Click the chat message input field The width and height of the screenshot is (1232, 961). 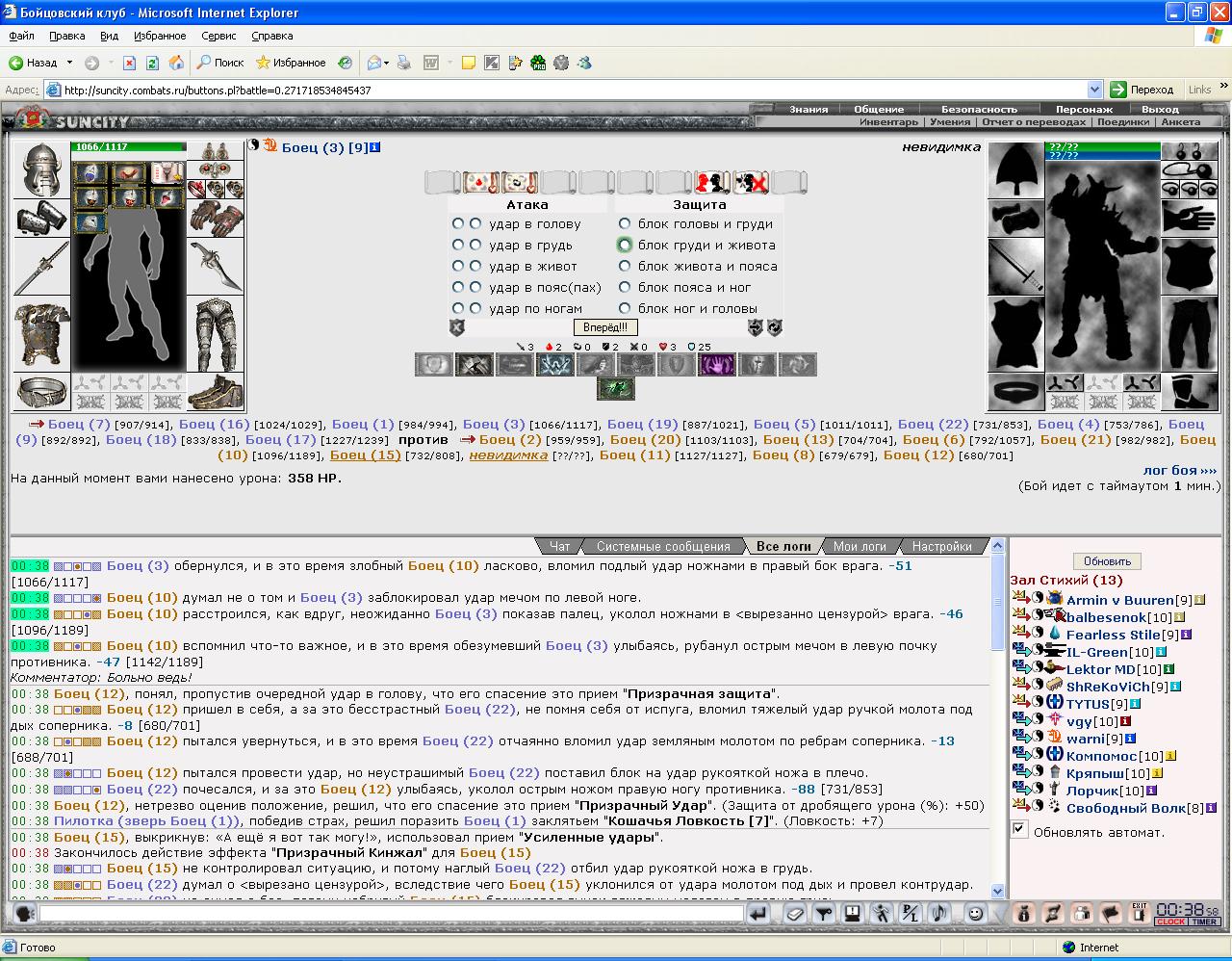click(392, 913)
